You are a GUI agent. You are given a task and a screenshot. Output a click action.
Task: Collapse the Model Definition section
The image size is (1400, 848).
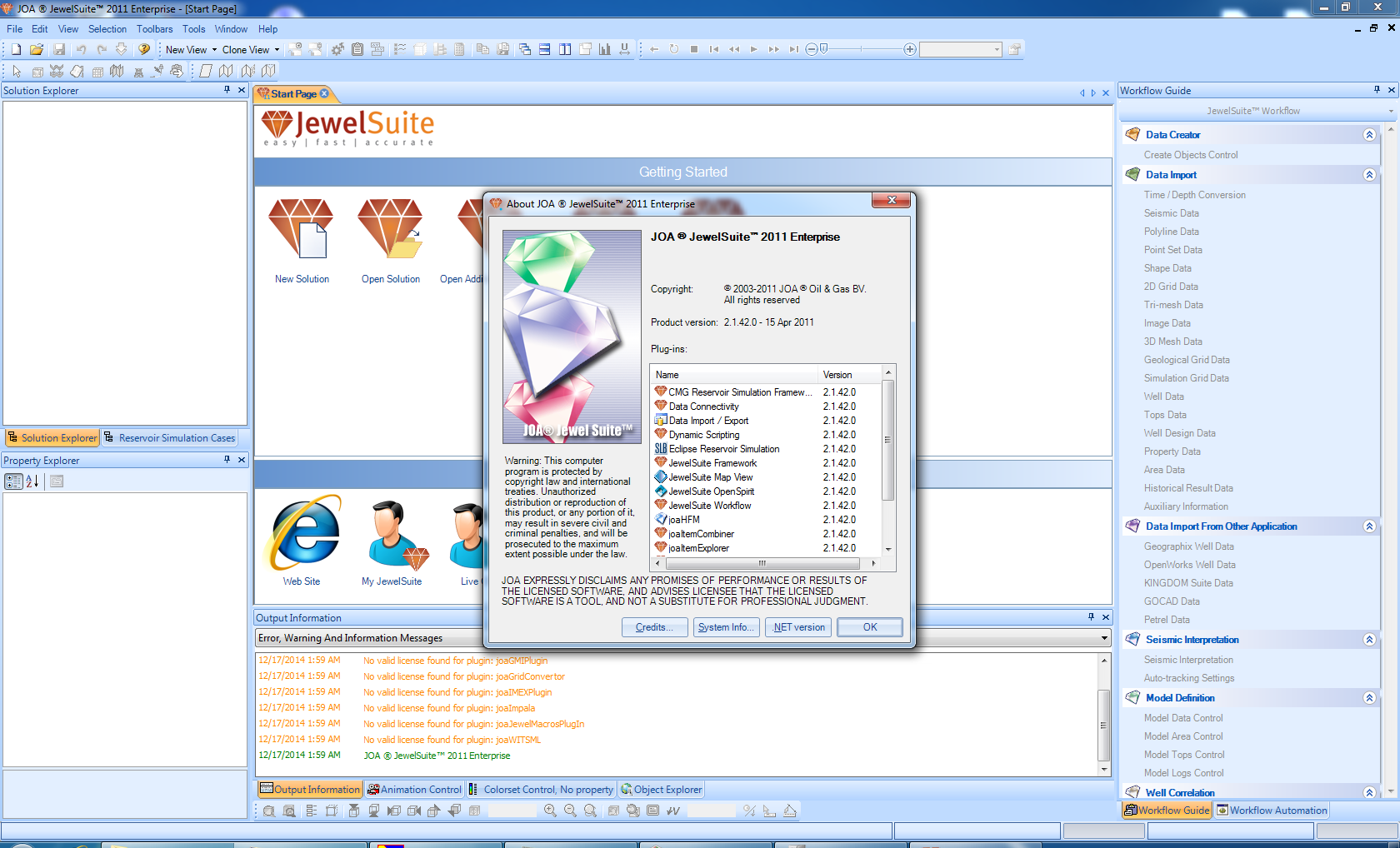click(x=1369, y=697)
